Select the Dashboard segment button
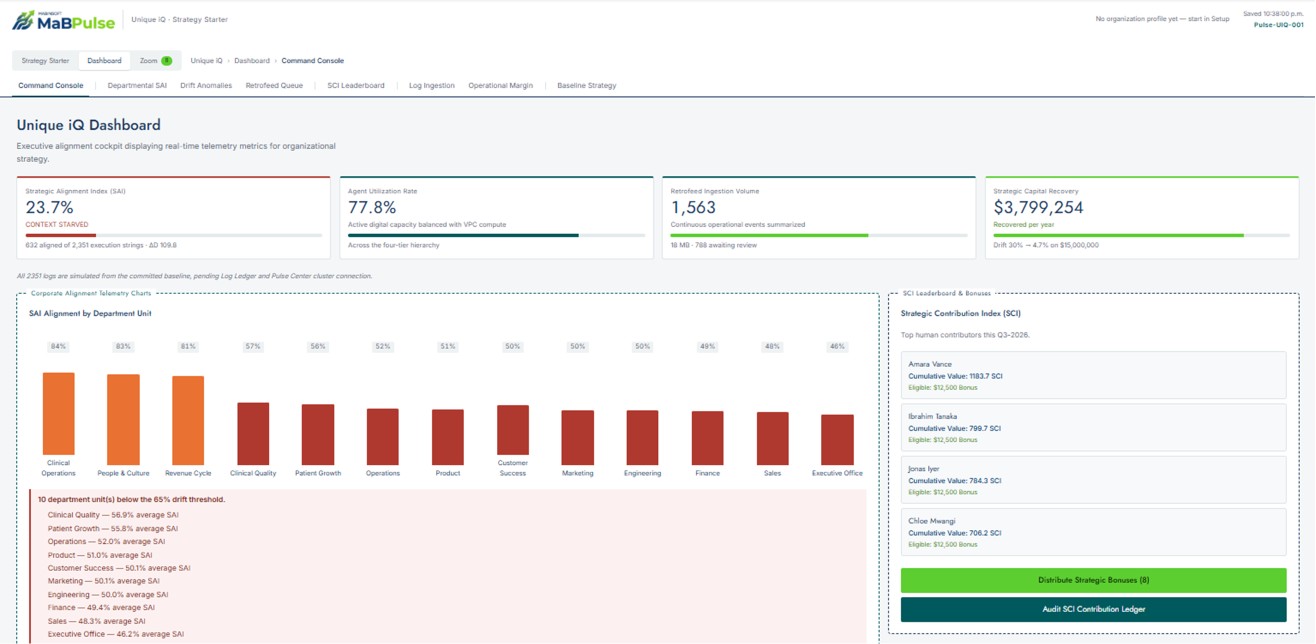 point(104,61)
